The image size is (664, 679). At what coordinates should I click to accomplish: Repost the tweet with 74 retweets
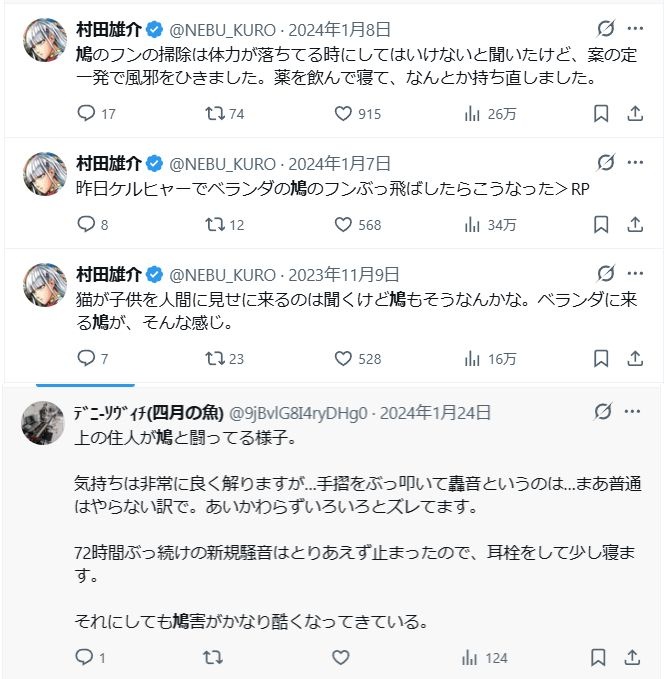point(224,113)
